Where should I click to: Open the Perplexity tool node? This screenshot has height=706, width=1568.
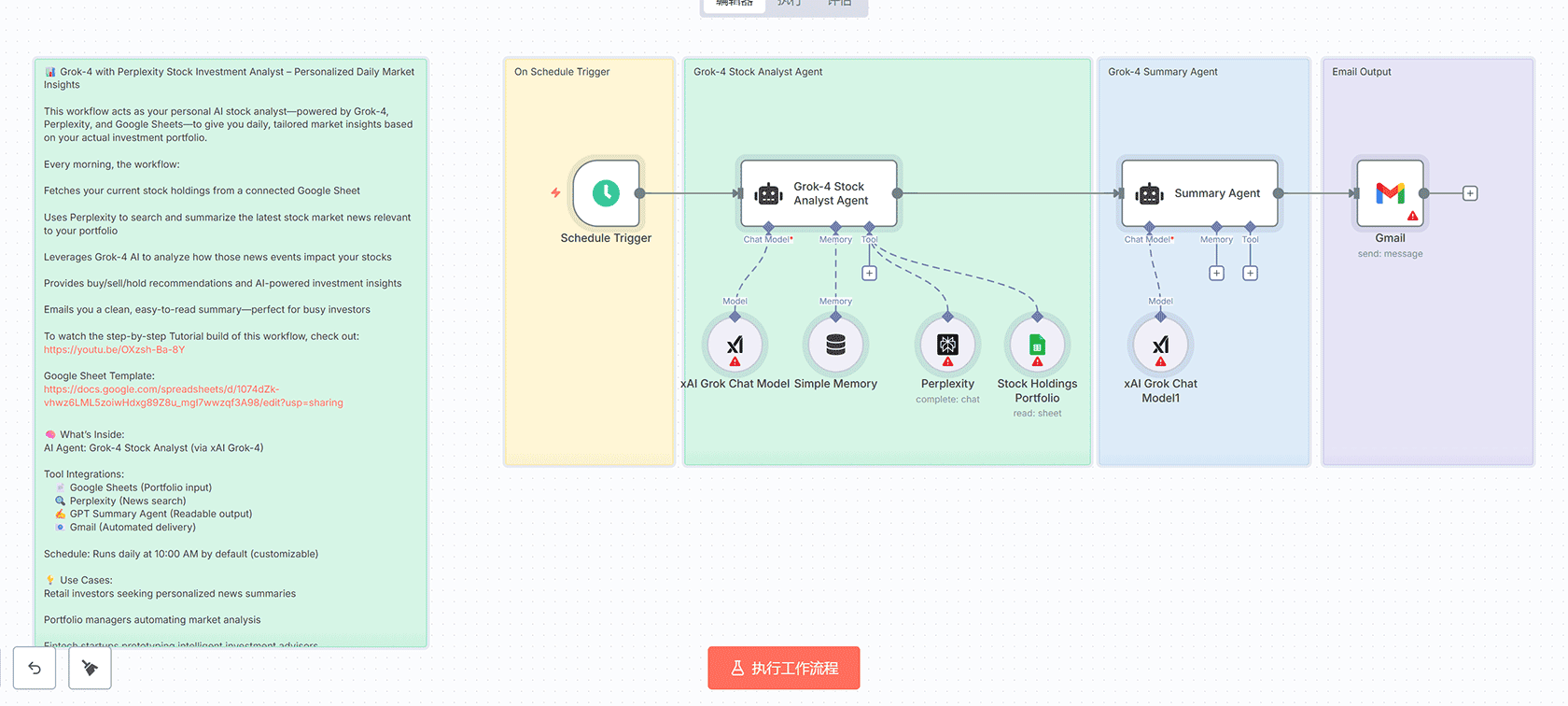point(947,346)
